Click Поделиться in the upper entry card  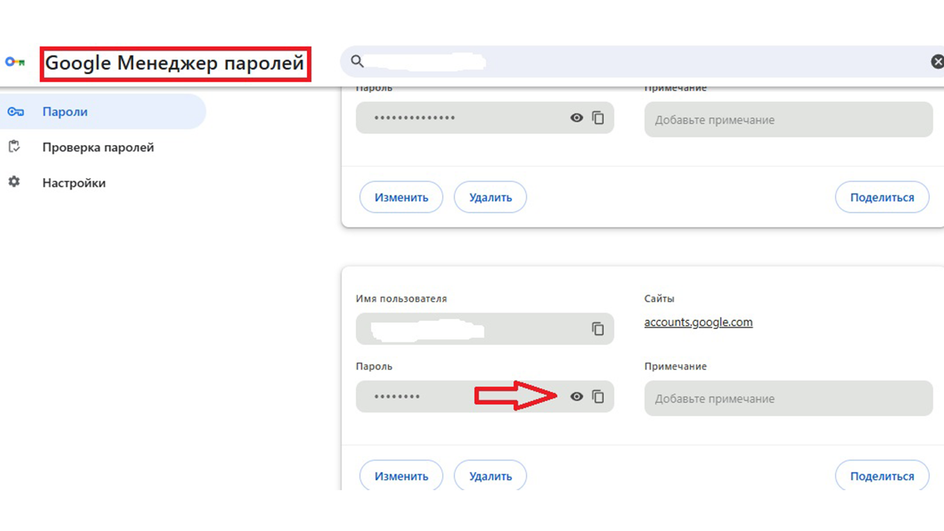(882, 197)
